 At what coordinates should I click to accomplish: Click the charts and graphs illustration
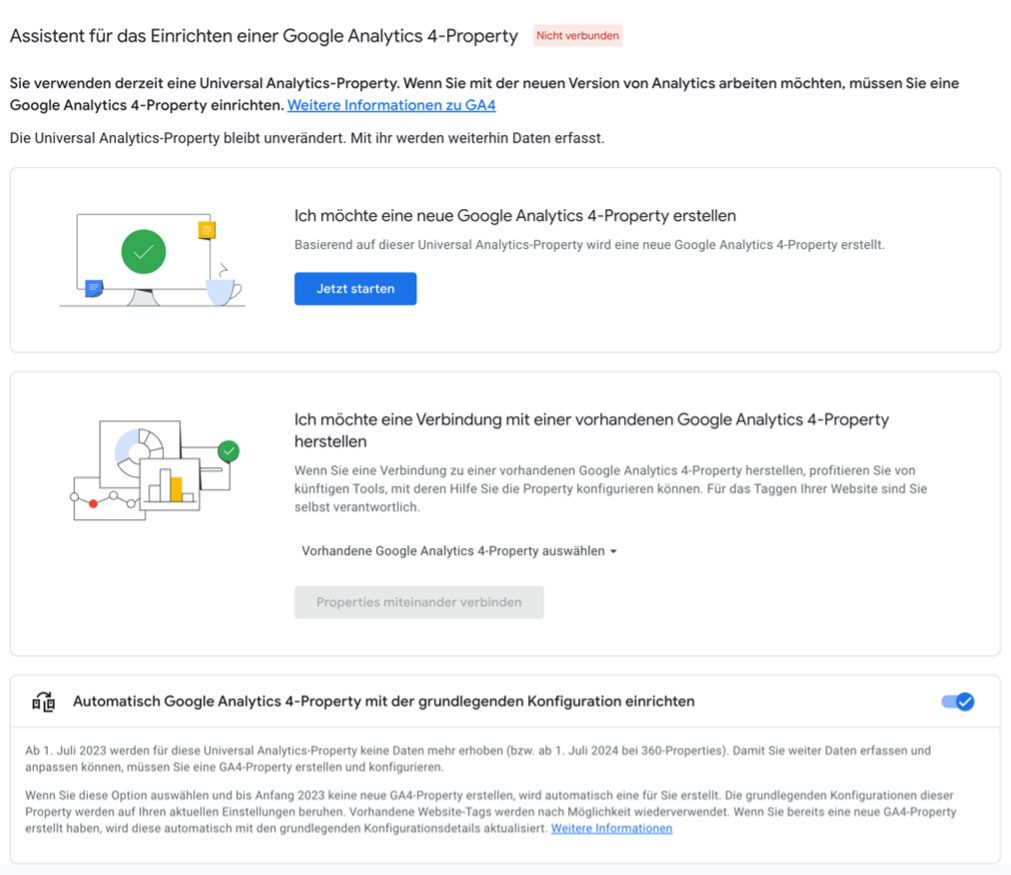(155, 470)
